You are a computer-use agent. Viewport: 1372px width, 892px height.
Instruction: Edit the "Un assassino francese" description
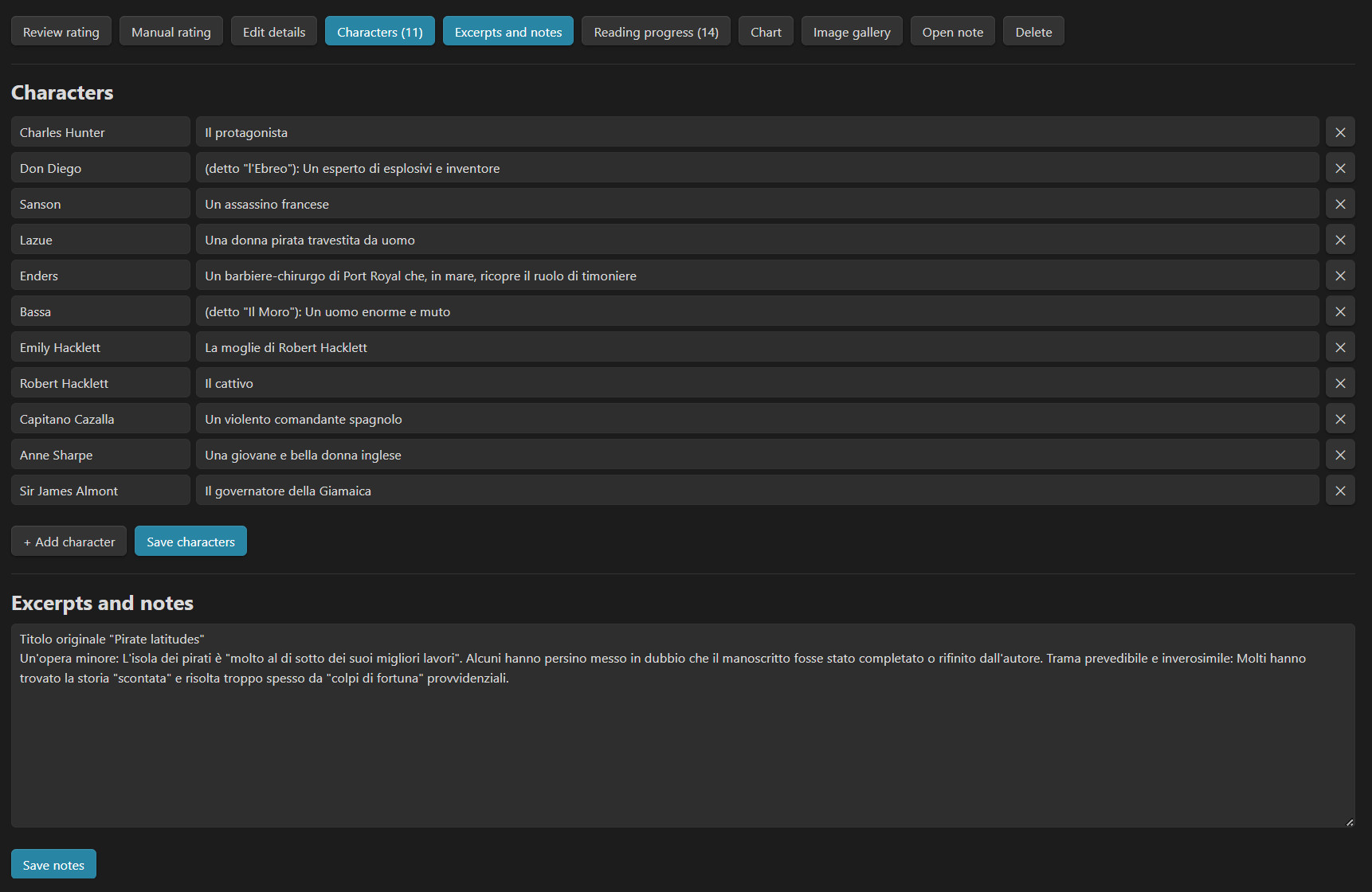pos(758,204)
